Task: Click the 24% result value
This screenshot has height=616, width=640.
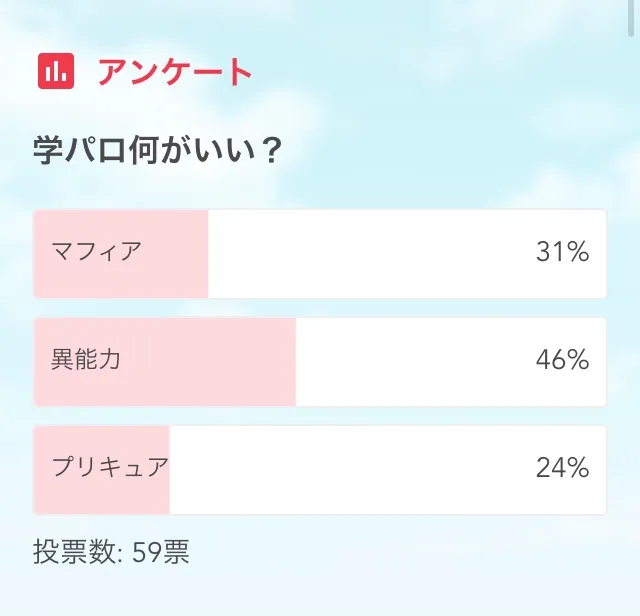Action: [562, 468]
